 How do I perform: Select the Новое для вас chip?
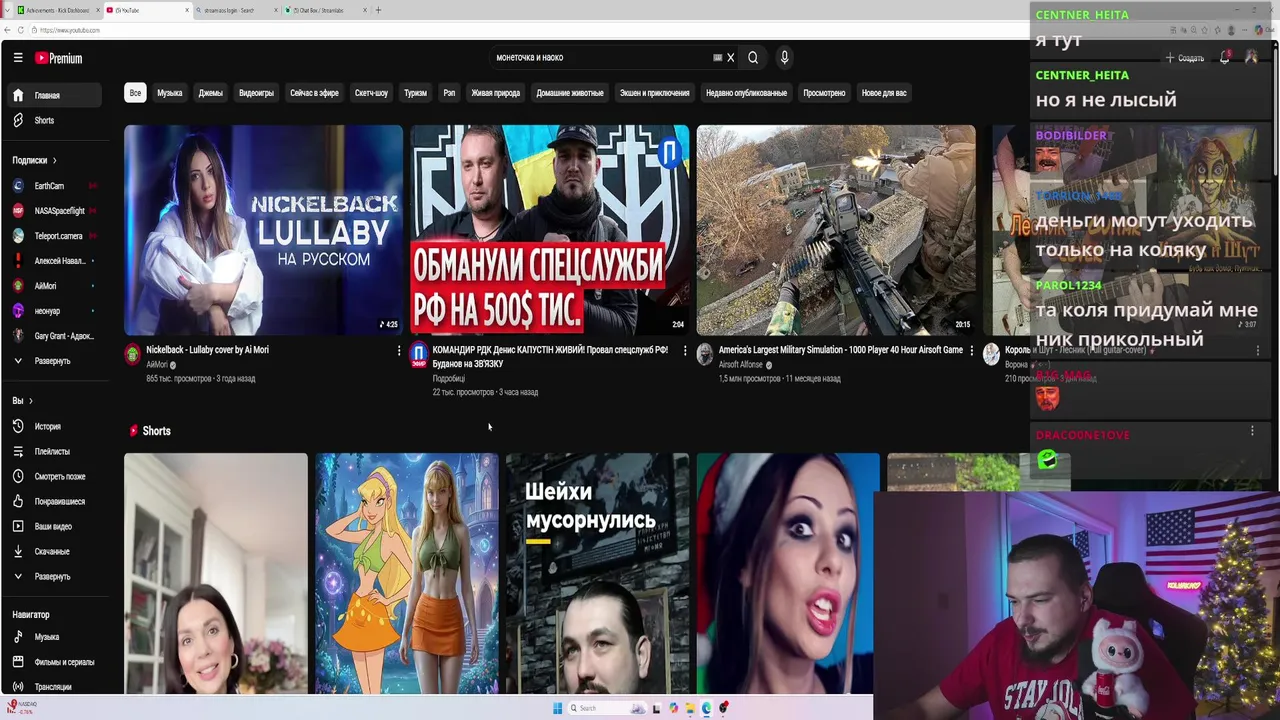point(884,93)
